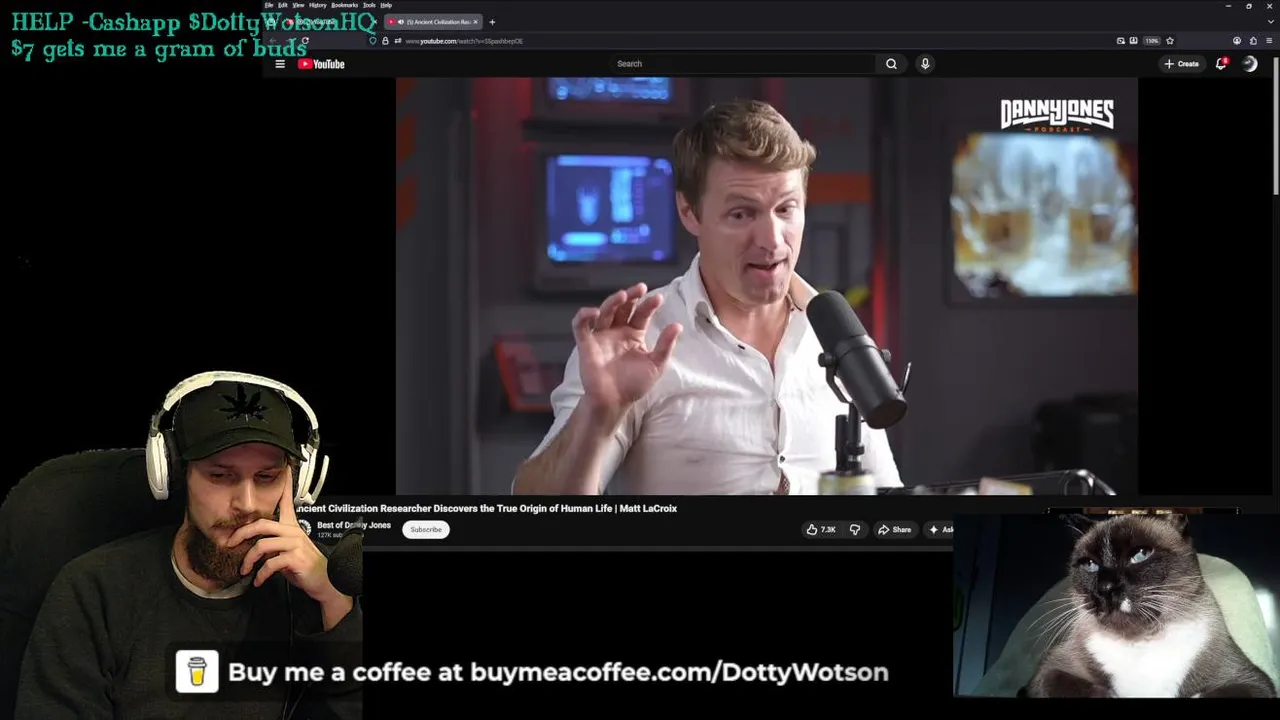1280x720 pixels.
Task: Click the 150% zoom level indicator
Action: coord(1152,41)
